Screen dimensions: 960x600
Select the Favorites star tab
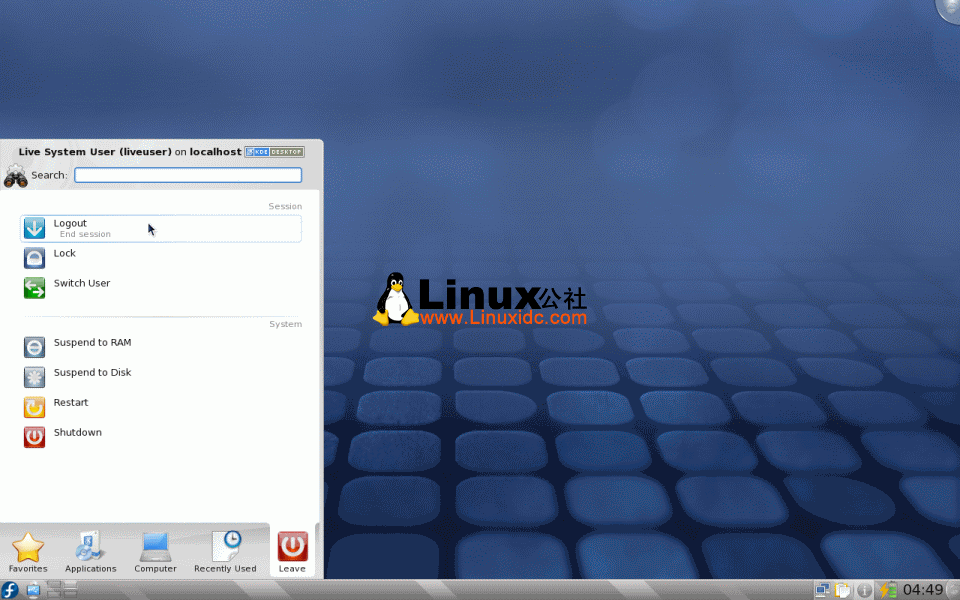click(27, 550)
